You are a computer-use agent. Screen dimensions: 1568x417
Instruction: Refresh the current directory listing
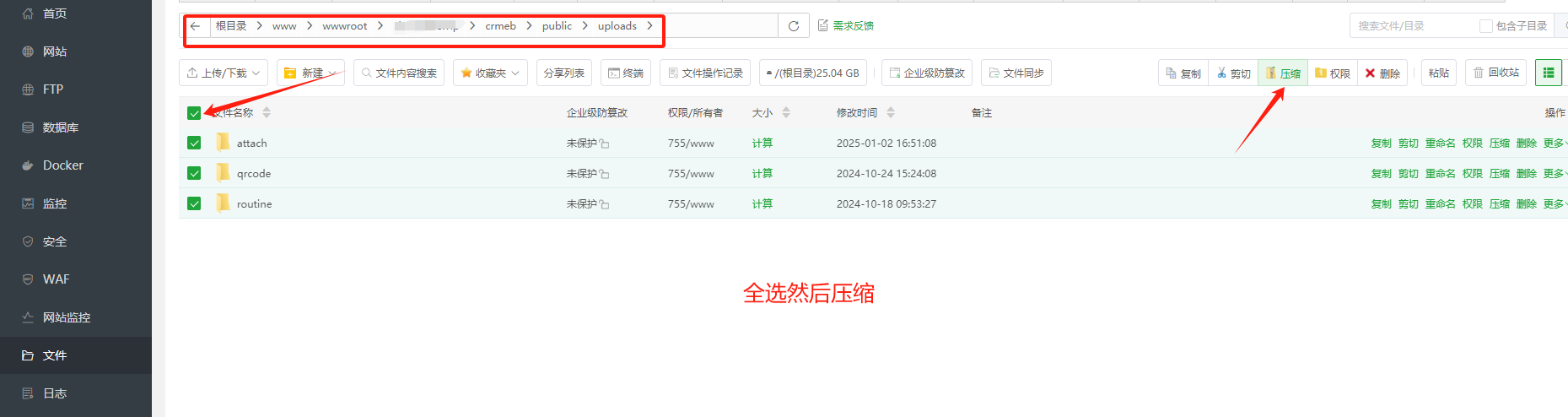(x=793, y=26)
